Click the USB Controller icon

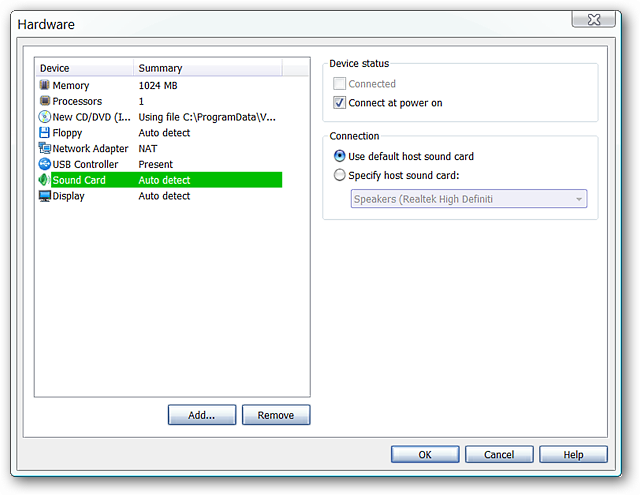(44, 164)
